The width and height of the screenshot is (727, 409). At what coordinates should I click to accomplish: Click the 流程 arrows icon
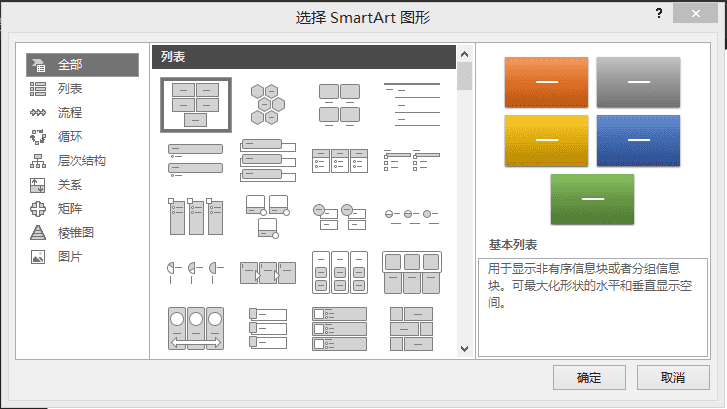click(x=38, y=113)
